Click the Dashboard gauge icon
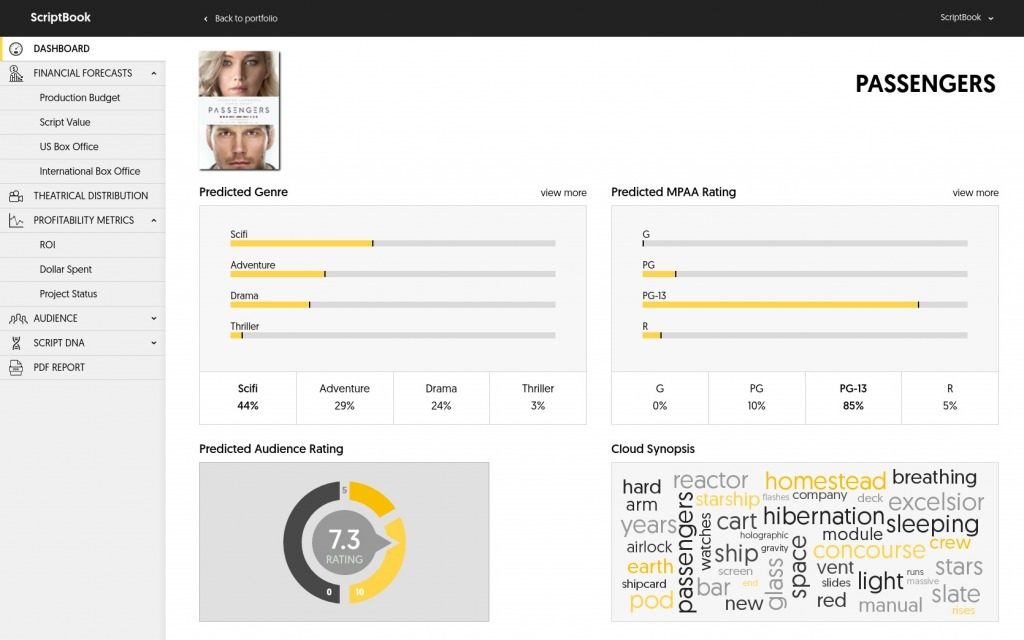The image size is (1024, 640). pyautogui.click(x=16, y=49)
